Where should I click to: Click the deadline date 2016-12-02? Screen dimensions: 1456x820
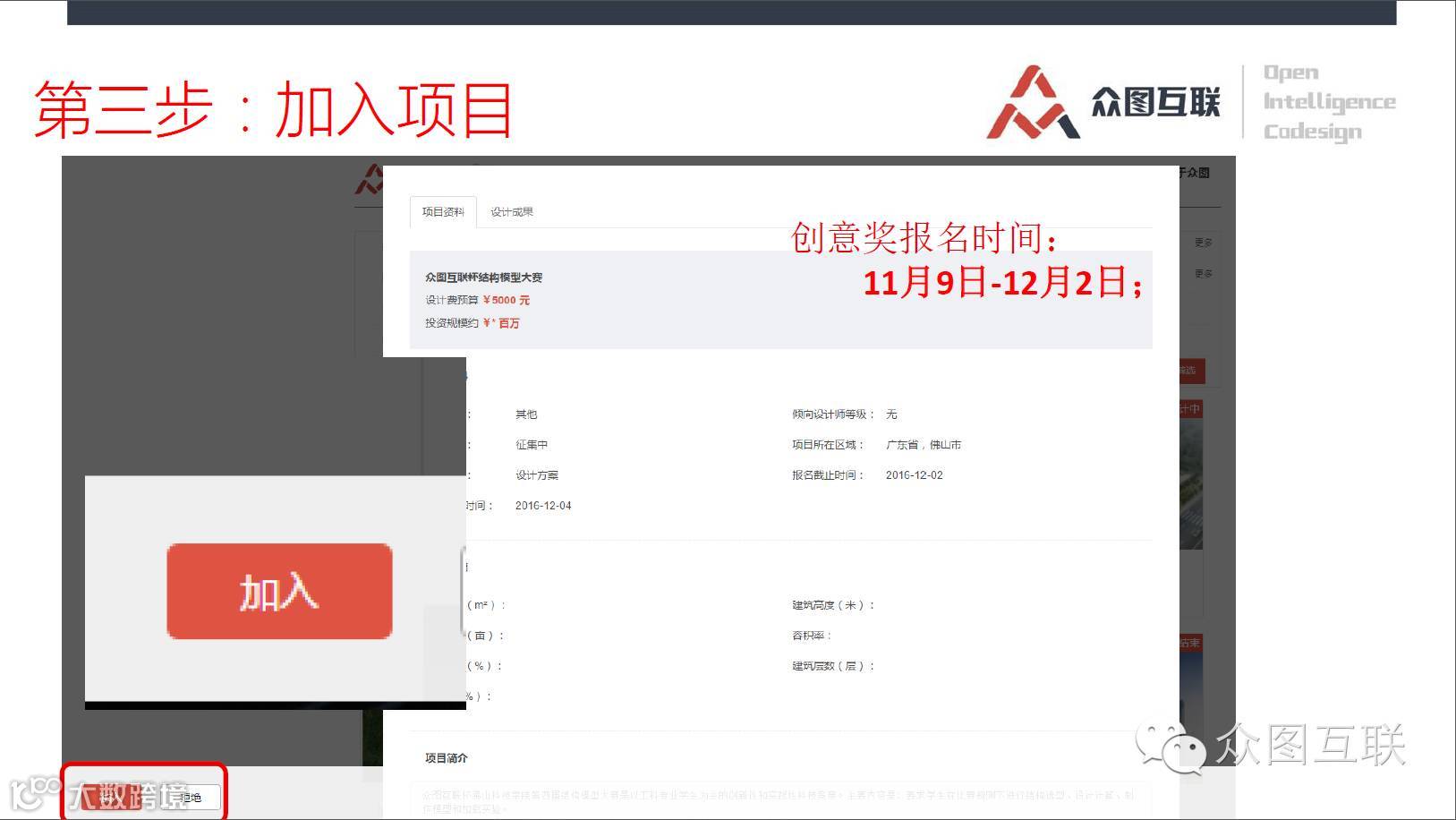coord(915,475)
